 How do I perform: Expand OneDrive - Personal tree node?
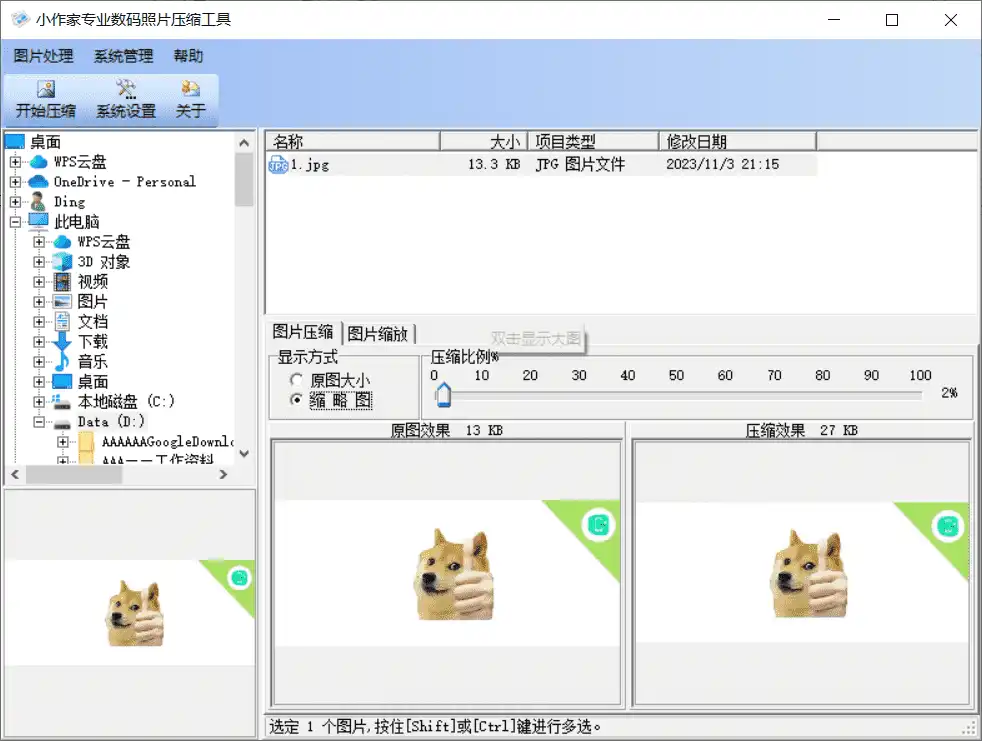point(16,182)
